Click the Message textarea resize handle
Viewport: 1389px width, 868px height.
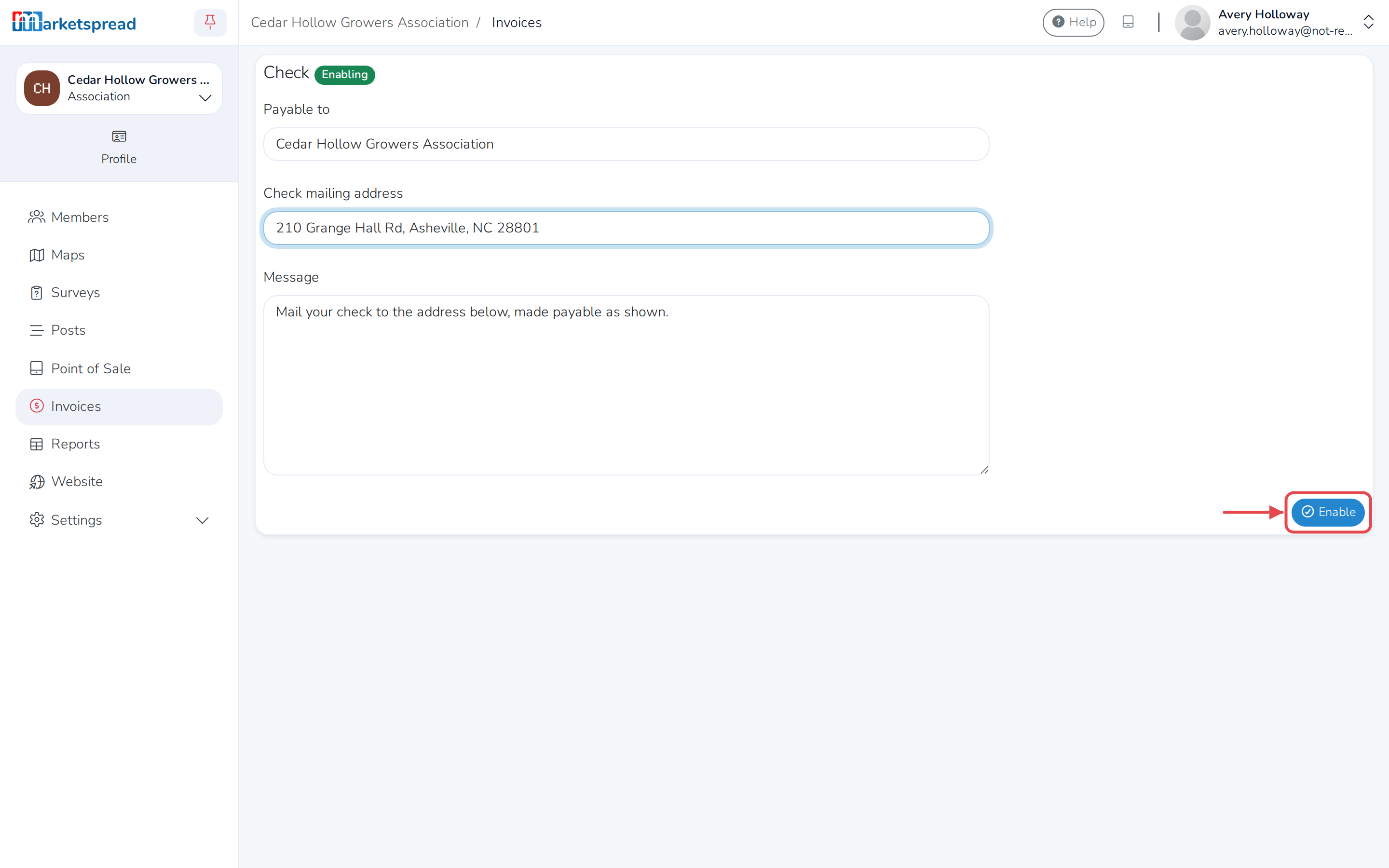click(984, 470)
